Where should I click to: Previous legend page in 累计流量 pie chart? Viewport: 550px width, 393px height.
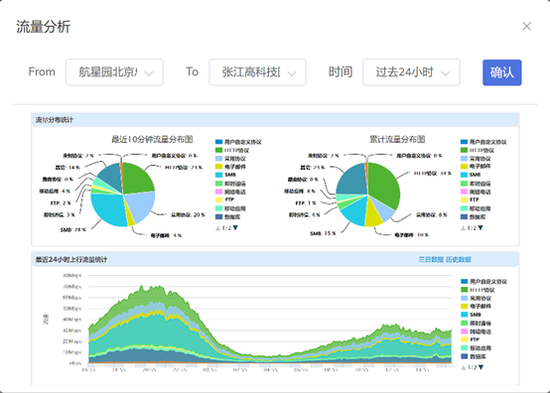coord(463,228)
